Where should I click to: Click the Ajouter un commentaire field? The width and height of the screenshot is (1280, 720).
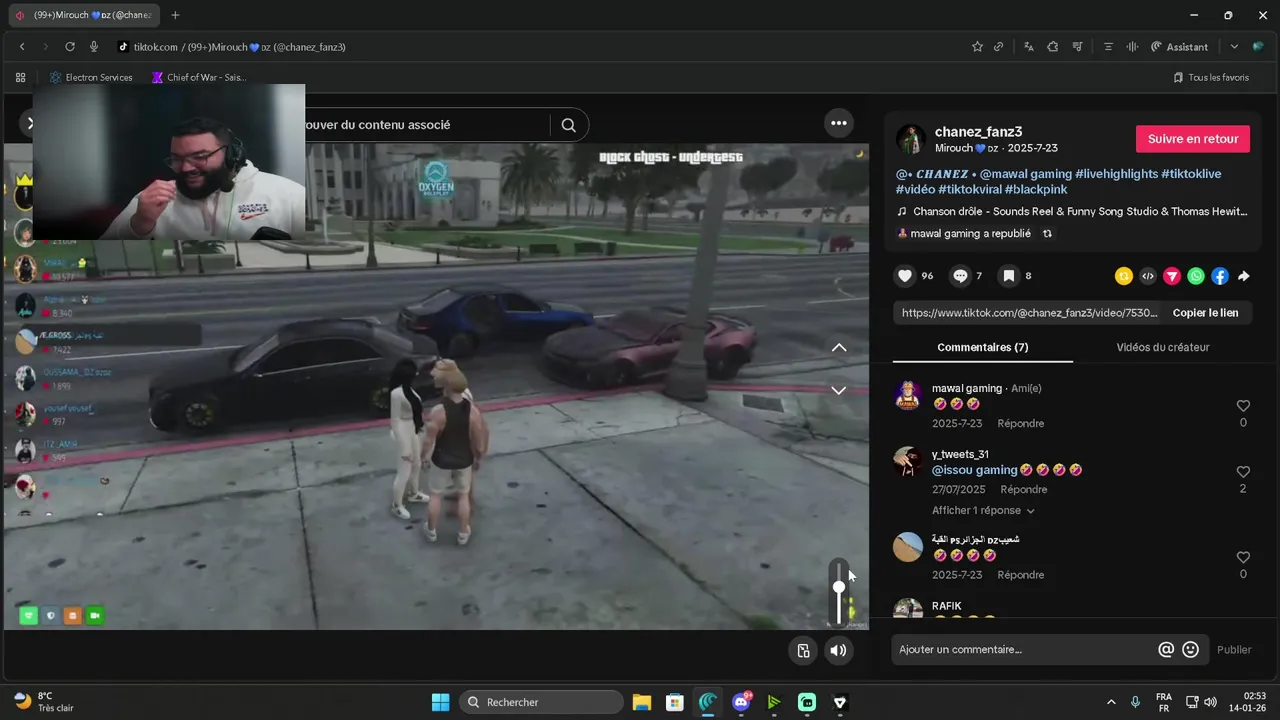(x=1024, y=649)
